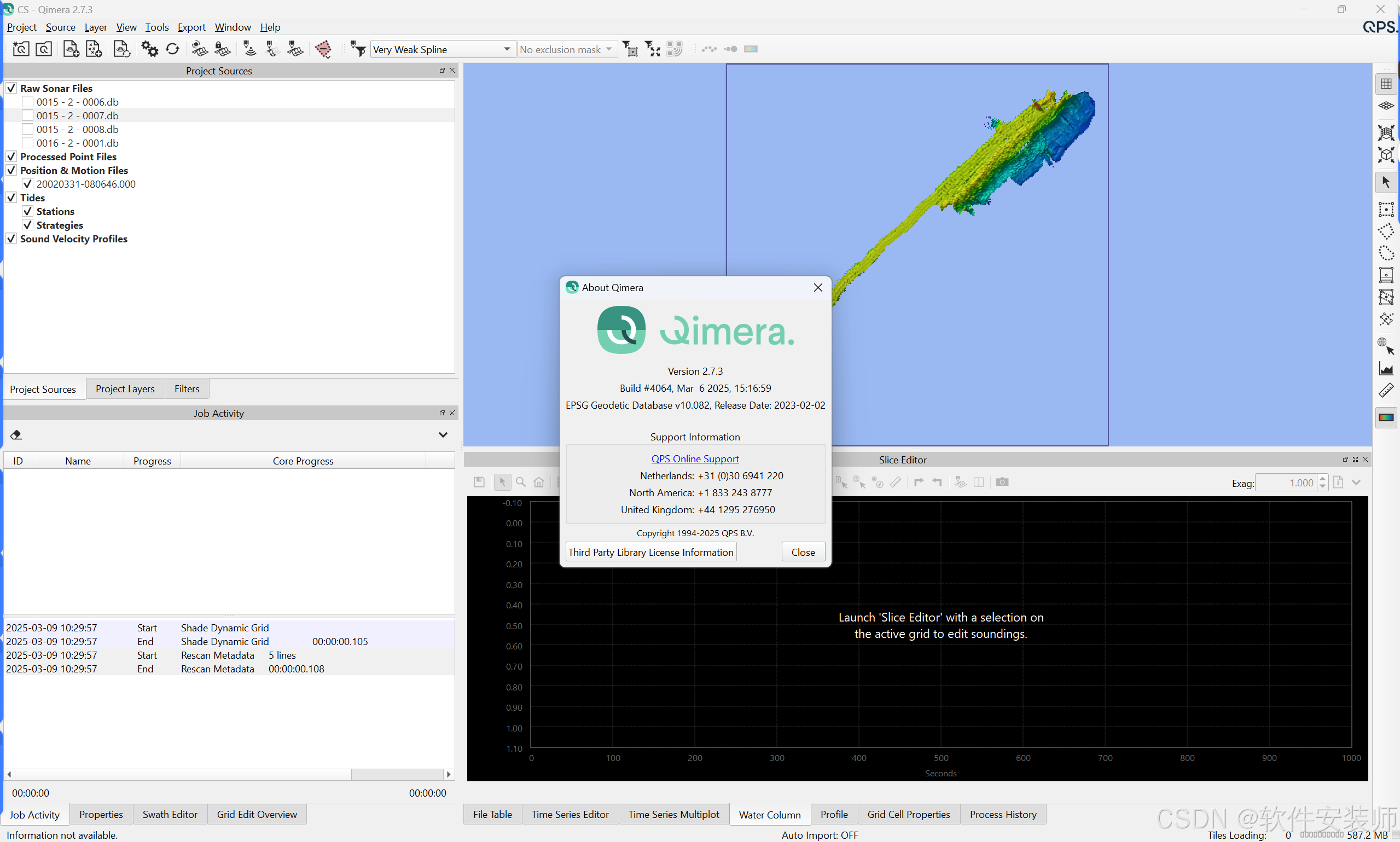1400x842 pixels.
Task: Click the clear job log eraser icon
Action: (x=16, y=435)
